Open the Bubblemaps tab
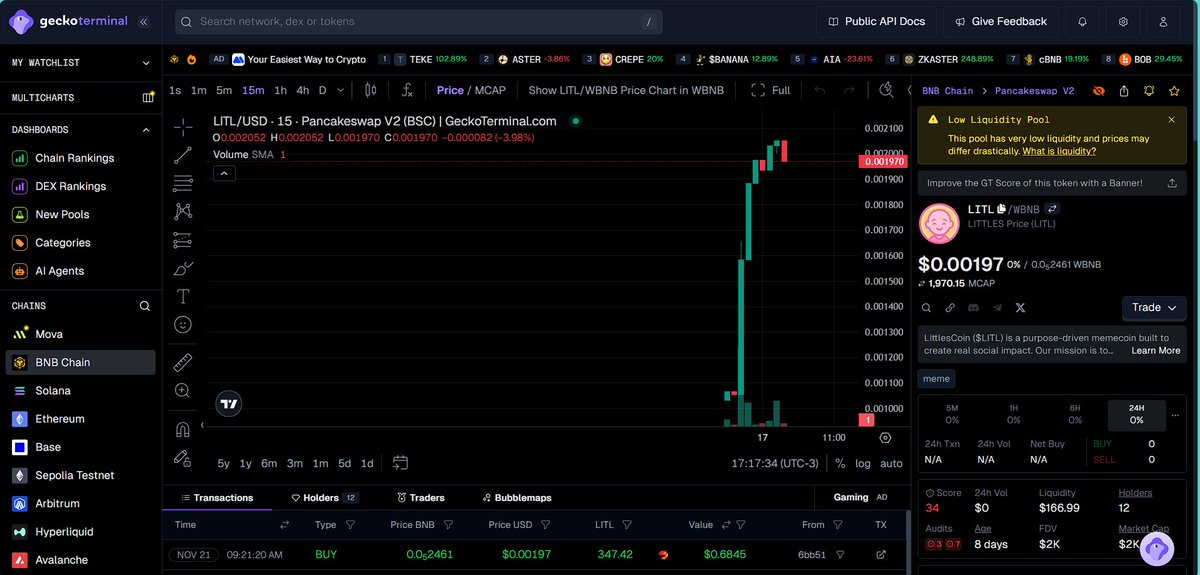The width and height of the screenshot is (1200, 575). [516, 497]
